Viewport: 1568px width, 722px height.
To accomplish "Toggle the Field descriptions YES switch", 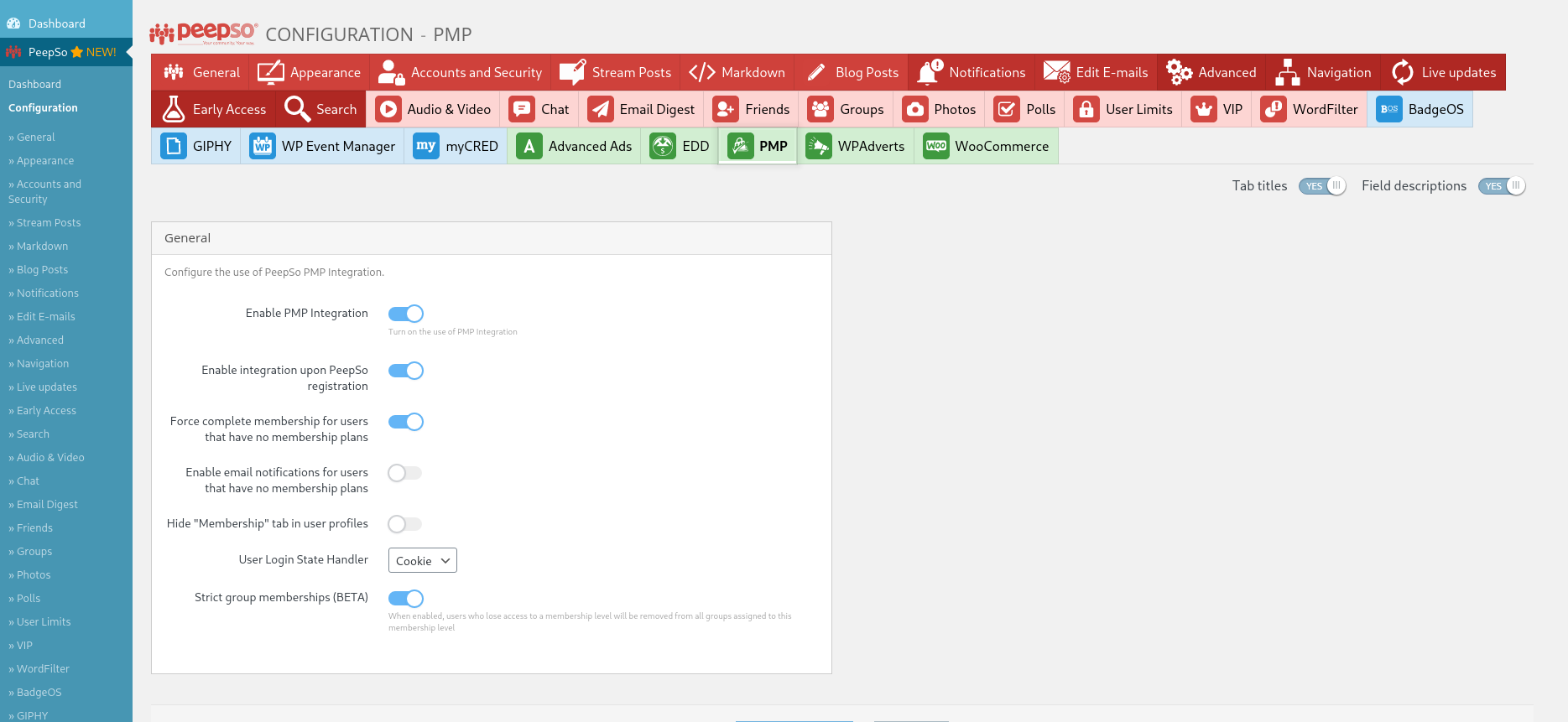I will pos(1502,186).
